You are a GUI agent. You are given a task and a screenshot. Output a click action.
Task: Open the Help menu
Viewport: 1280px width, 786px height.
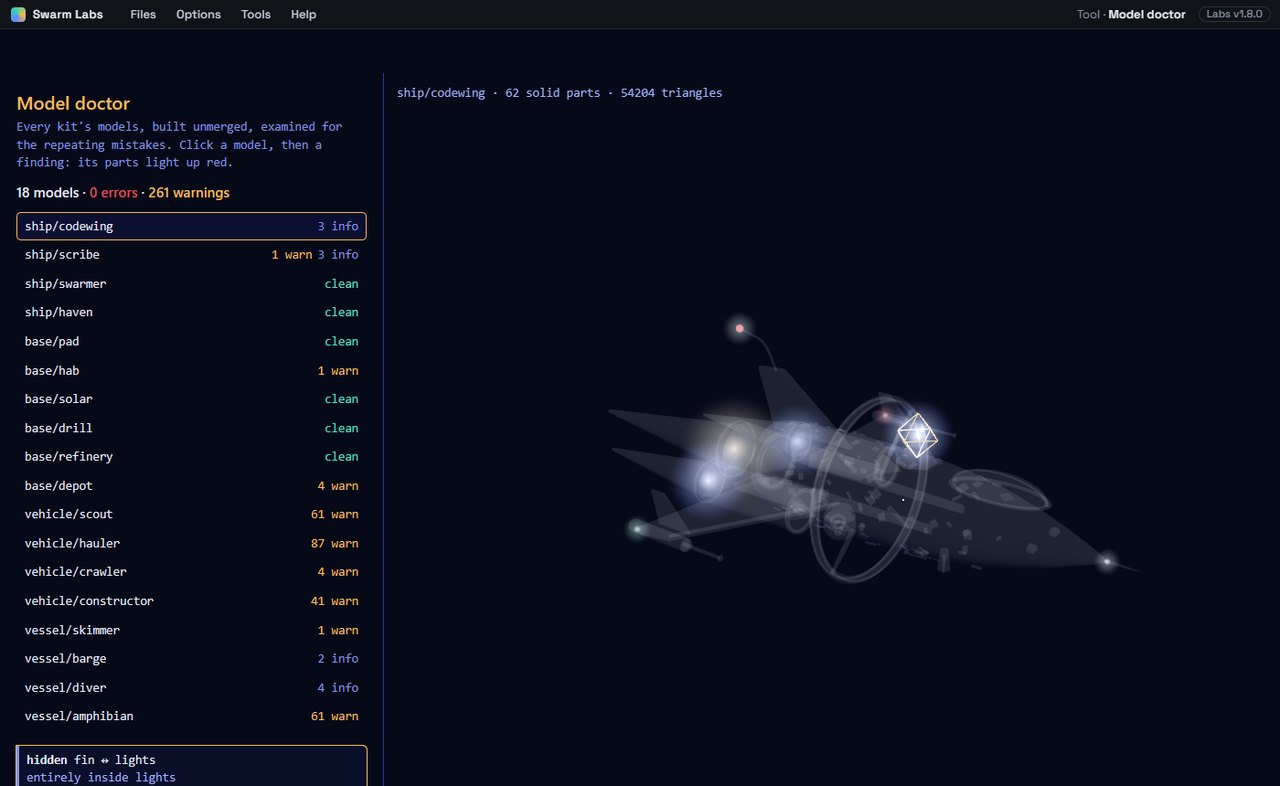[303, 14]
